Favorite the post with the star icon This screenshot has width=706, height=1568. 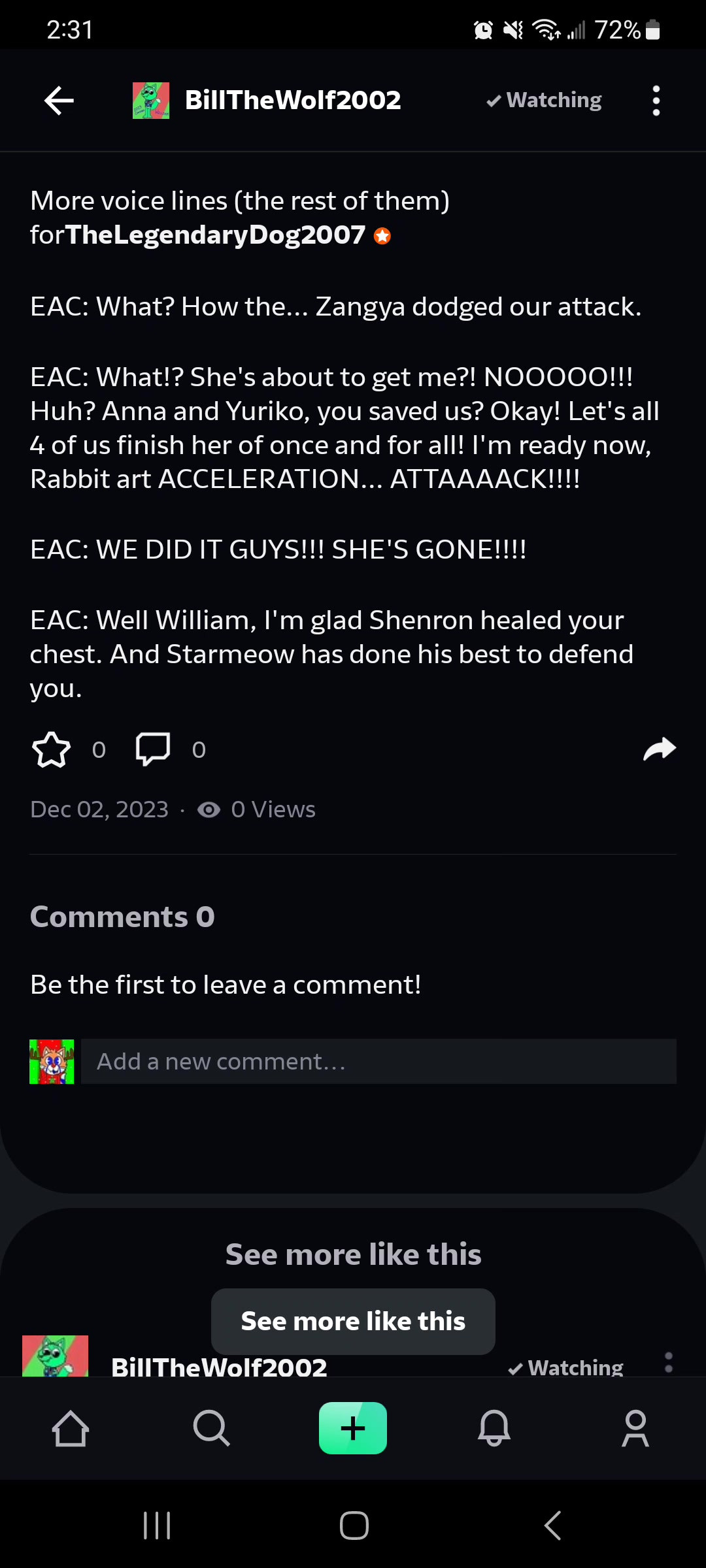pyautogui.click(x=51, y=749)
